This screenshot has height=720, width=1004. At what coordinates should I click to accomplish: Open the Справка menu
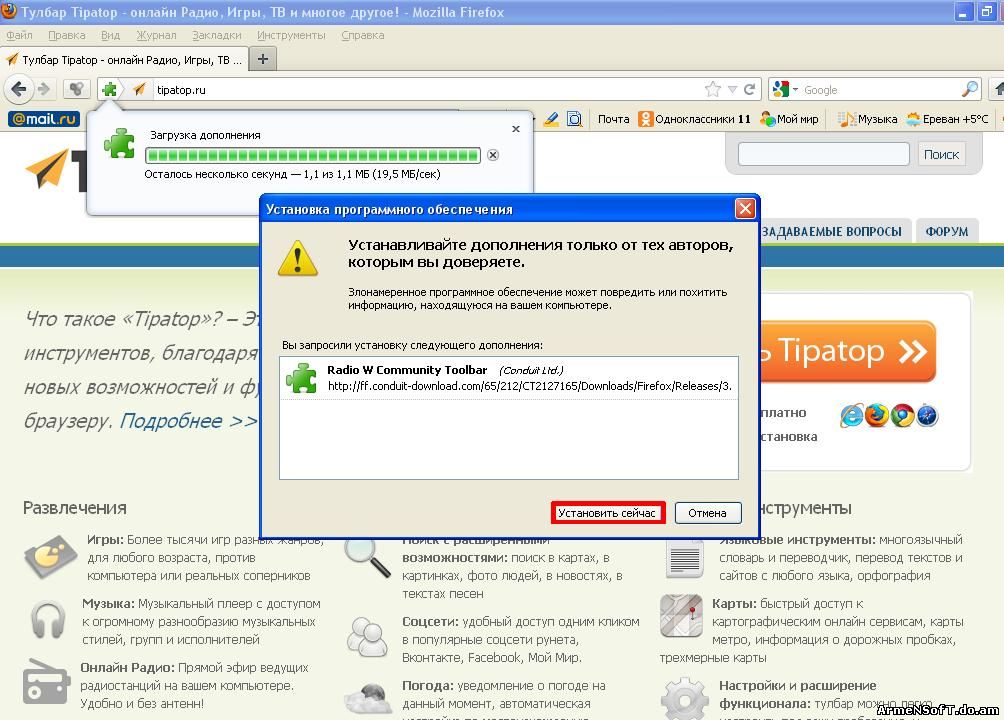(x=362, y=35)
